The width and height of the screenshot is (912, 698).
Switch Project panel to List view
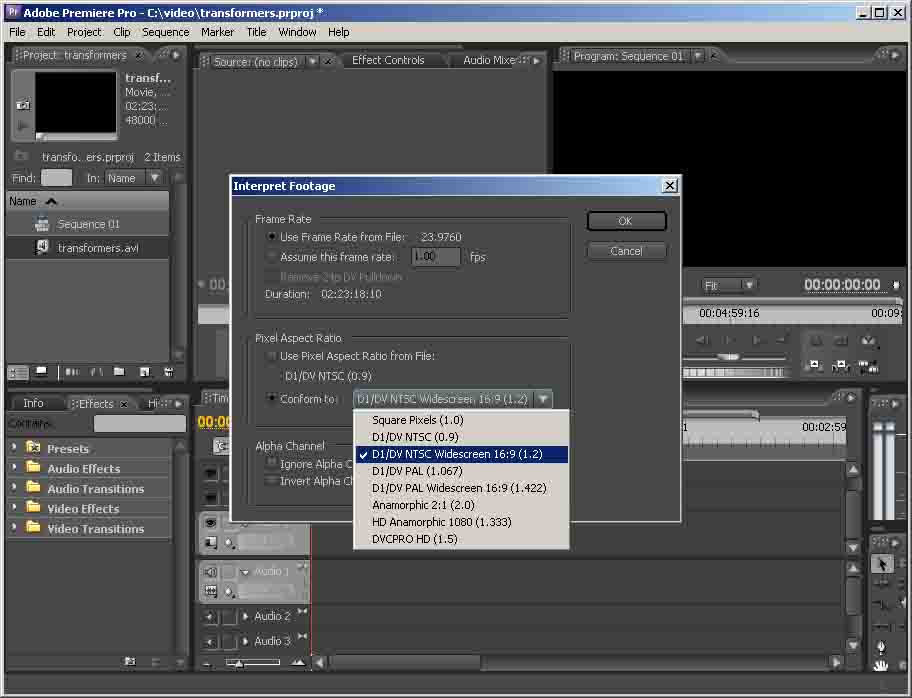[17, 373]
